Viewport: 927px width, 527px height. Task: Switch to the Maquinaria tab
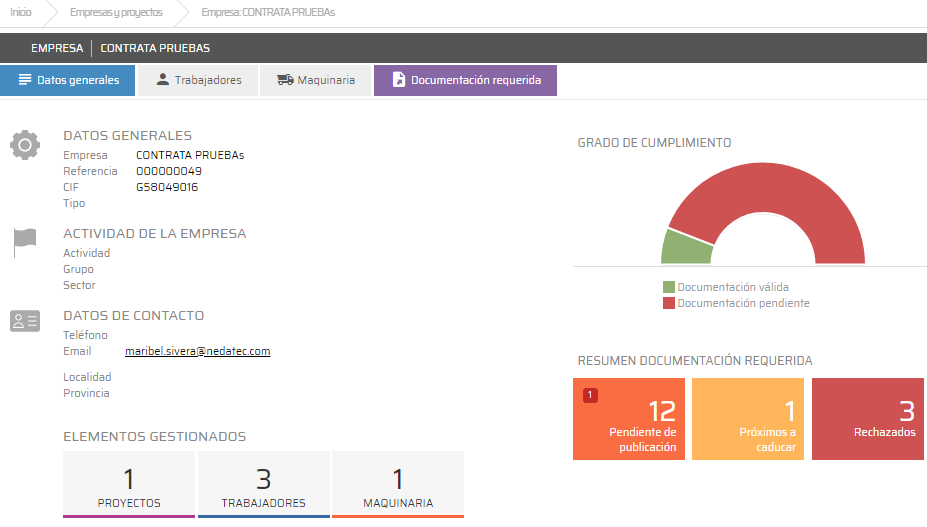(x=315, y=80)
